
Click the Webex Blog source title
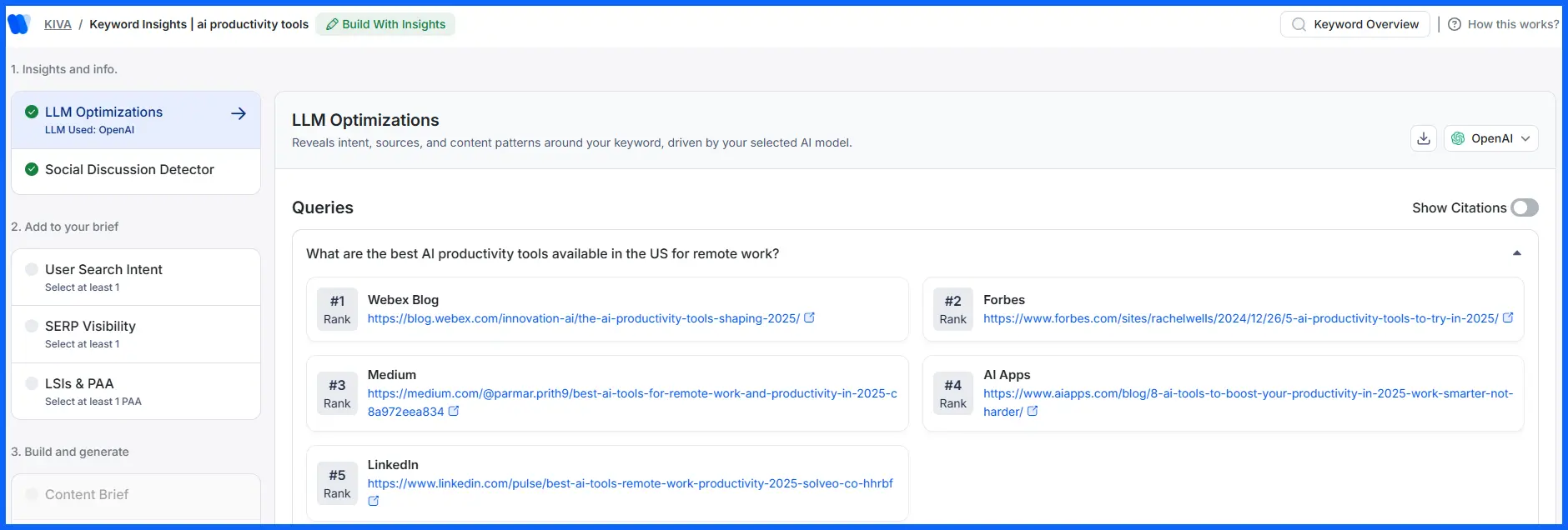[x=403, y=300]
